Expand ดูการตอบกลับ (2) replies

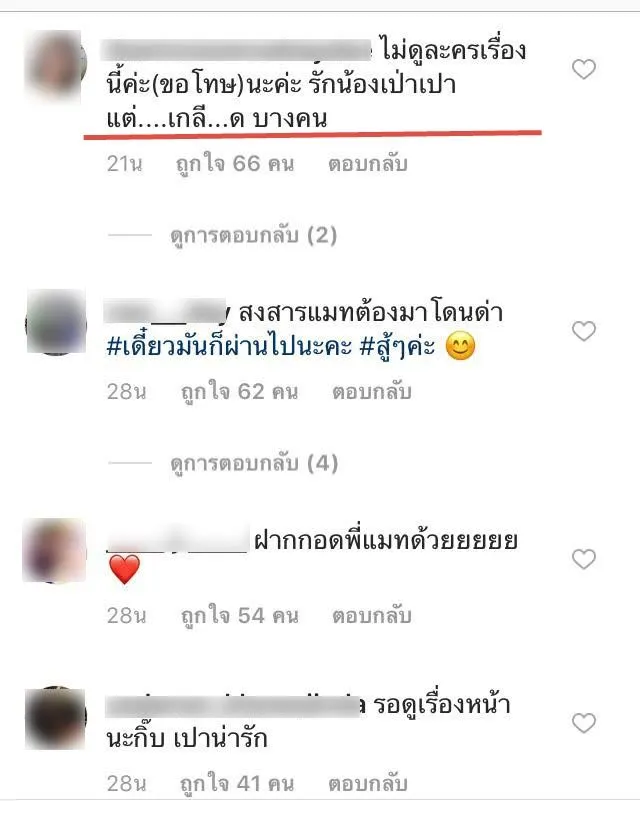[x=253, y=235]
